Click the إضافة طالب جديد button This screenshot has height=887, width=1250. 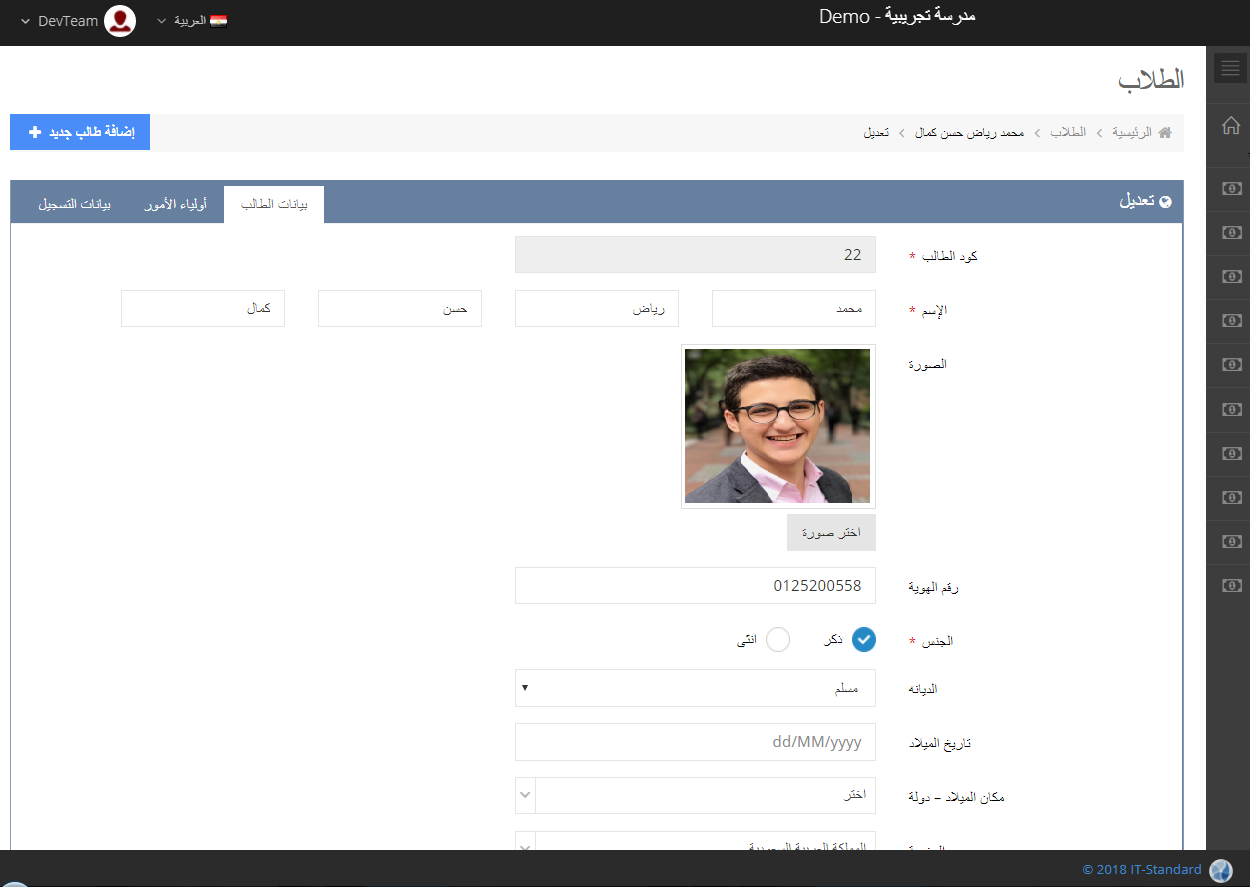[80, 132]
